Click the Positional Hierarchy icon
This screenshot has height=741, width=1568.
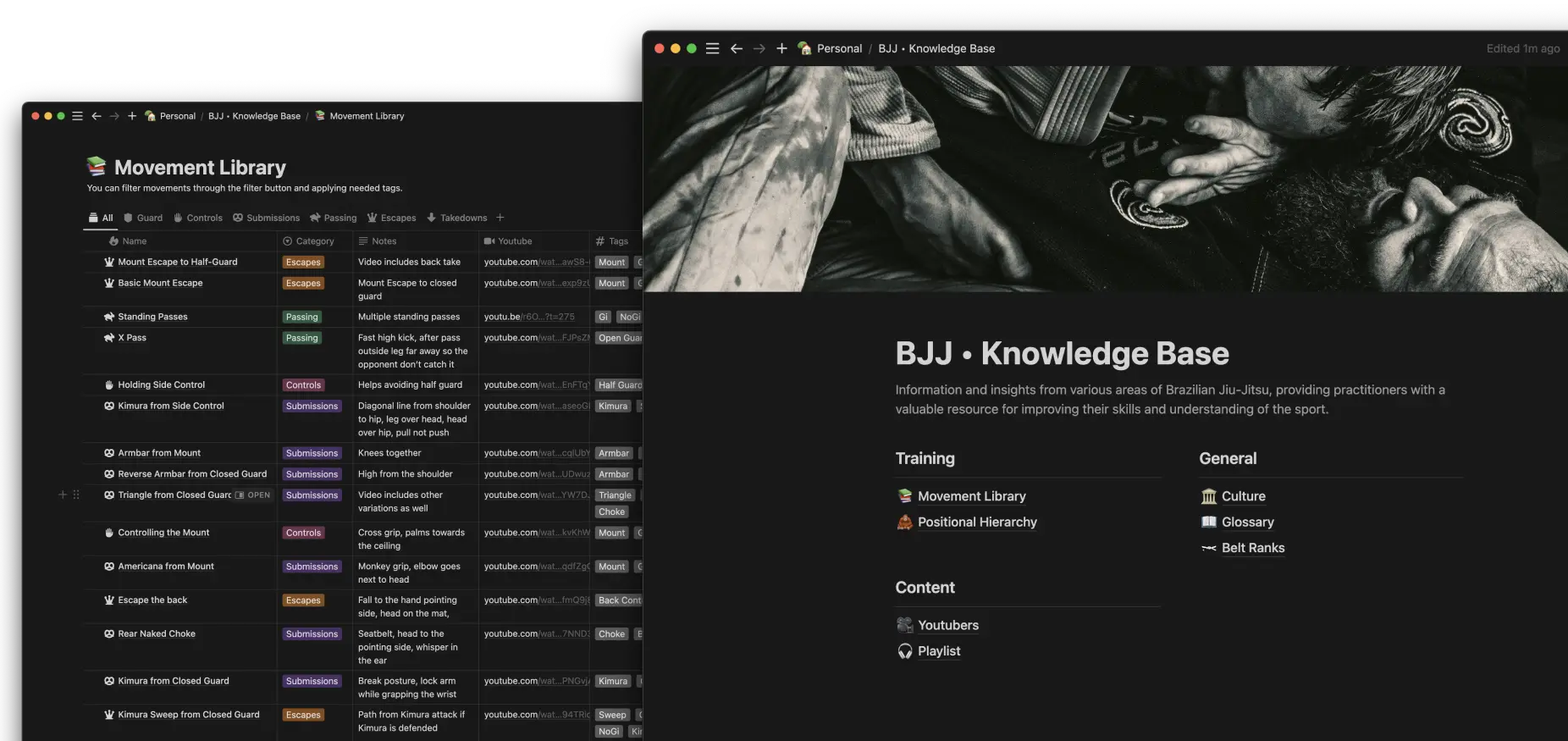coord(905,522)
